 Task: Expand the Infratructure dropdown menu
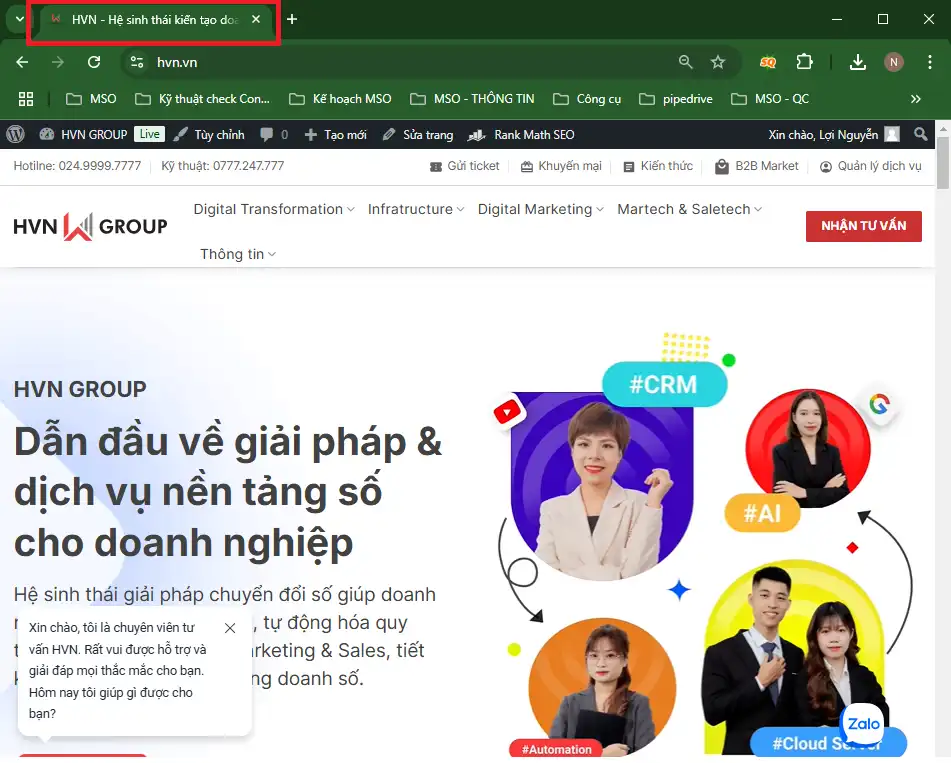click(416, 209)
